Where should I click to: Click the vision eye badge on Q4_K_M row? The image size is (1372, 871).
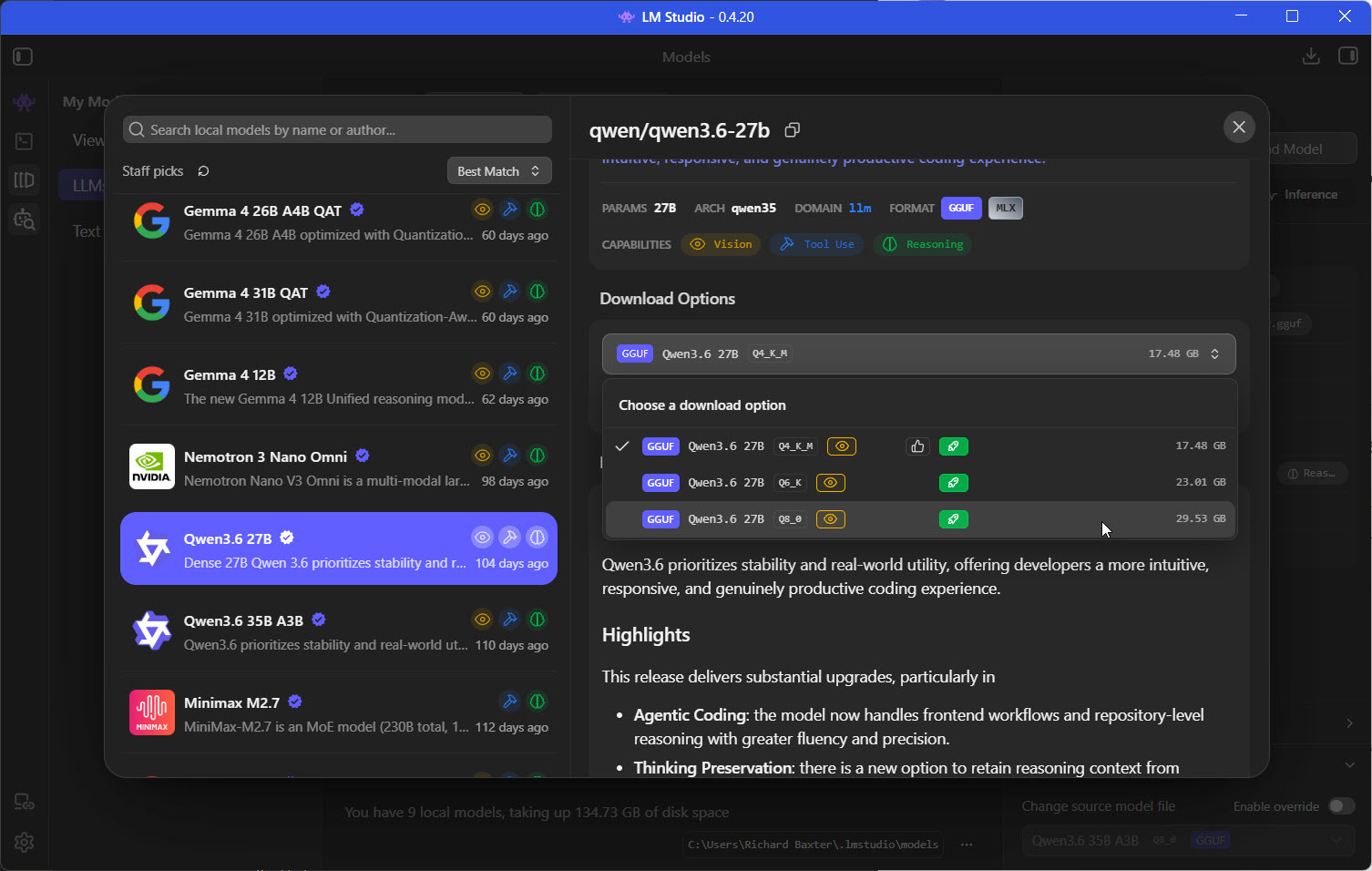(x=842, y=446)
